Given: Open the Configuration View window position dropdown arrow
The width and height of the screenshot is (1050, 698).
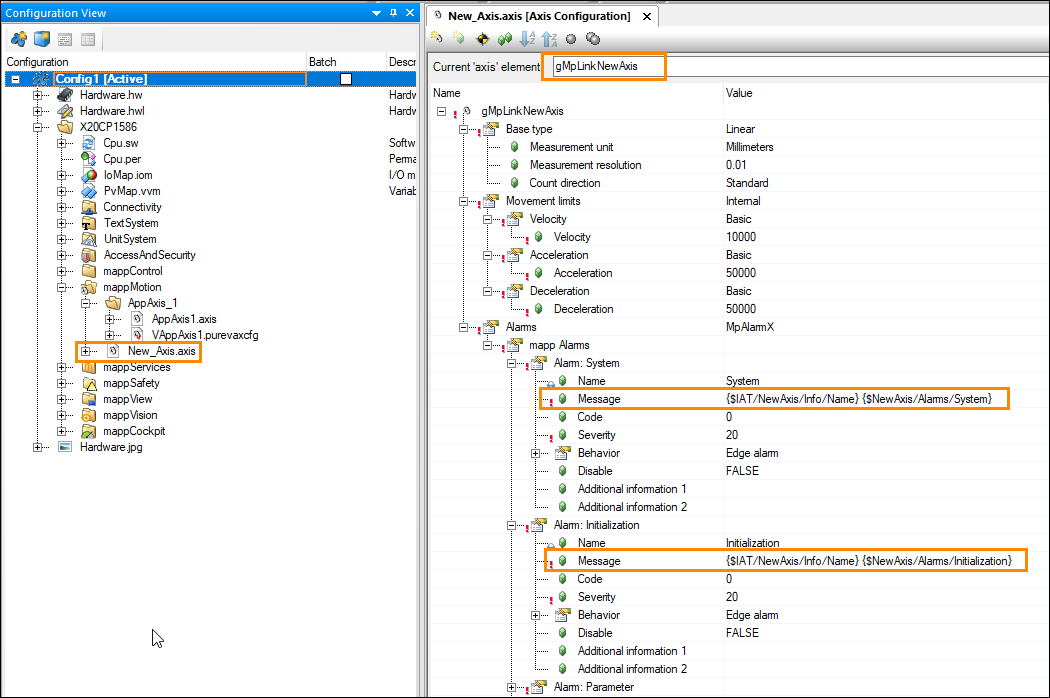Looking at the screenshot, I should pyautogui.click(x=377, y=13).
